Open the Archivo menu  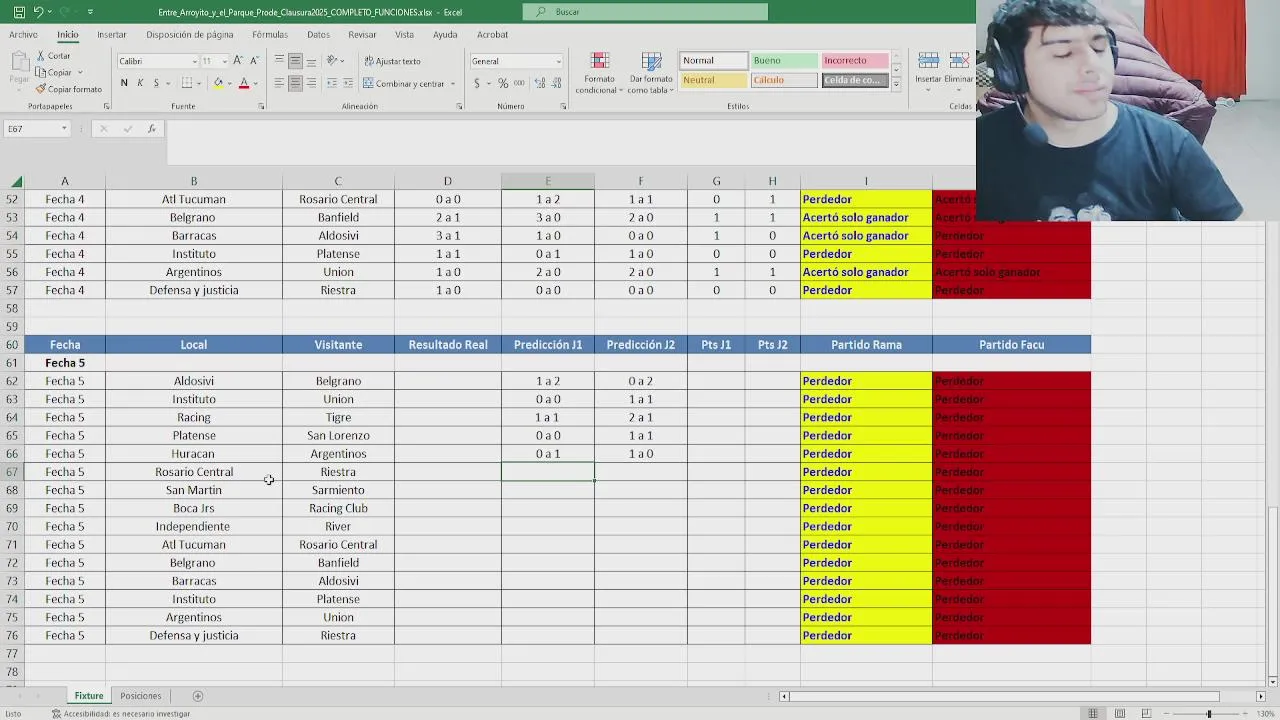click(23, 34)
